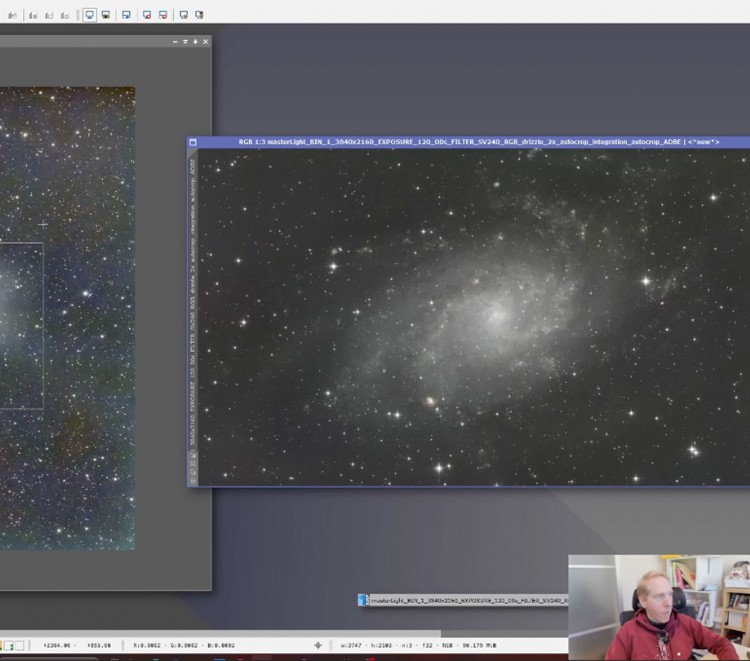Click the R:0.0002 readout value
This screenshot has width=750, height=661.
147,645
